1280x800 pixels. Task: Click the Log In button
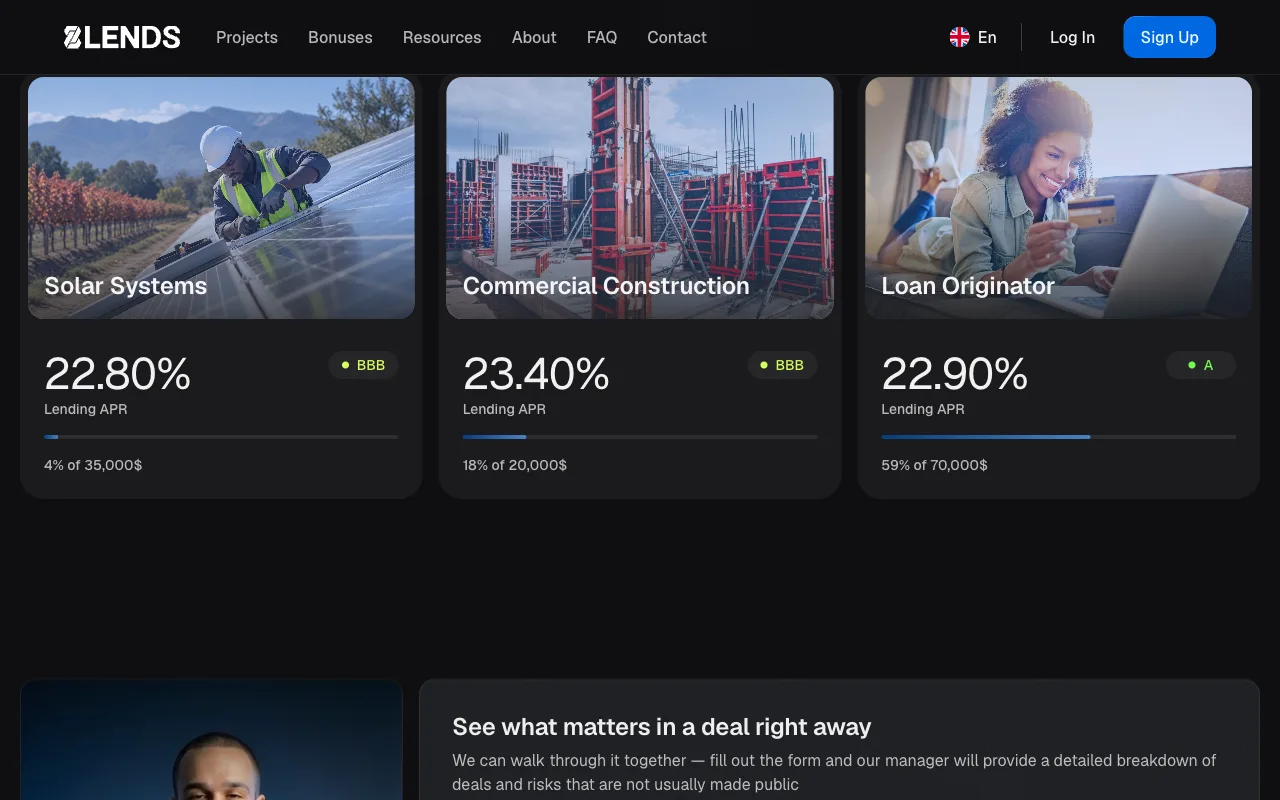pos(1072,37)
